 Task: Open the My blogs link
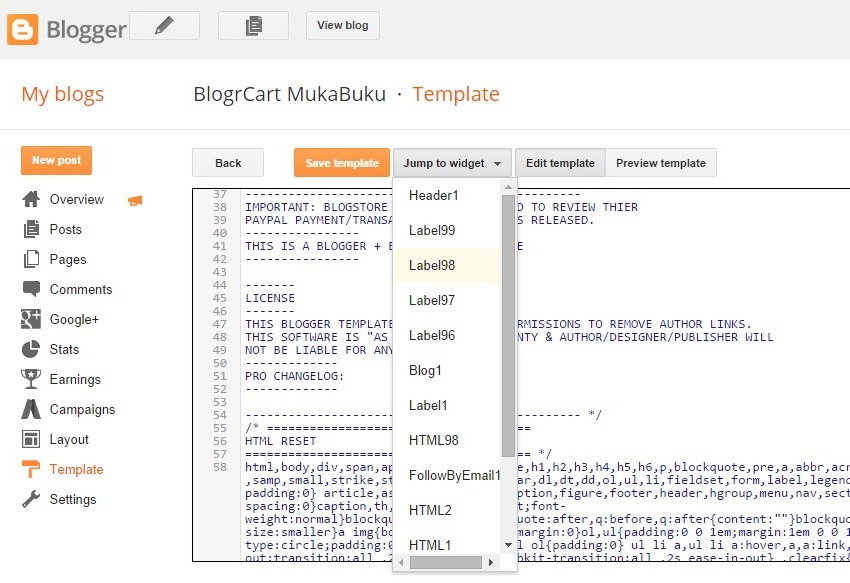click(x=62, y=94)
